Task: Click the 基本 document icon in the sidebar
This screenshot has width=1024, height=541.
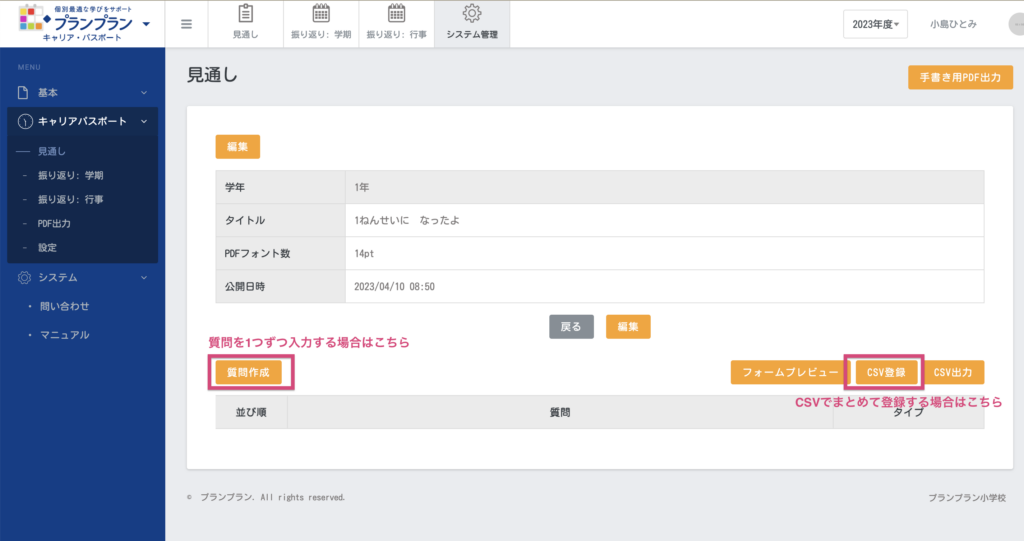Action: [23, 93]
